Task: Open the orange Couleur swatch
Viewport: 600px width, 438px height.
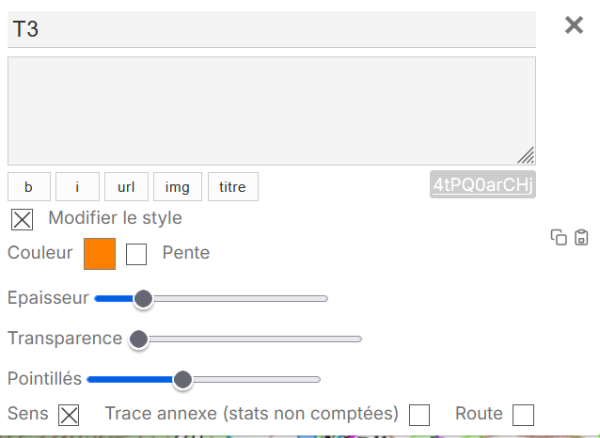Action: click(x=100, y=253)
